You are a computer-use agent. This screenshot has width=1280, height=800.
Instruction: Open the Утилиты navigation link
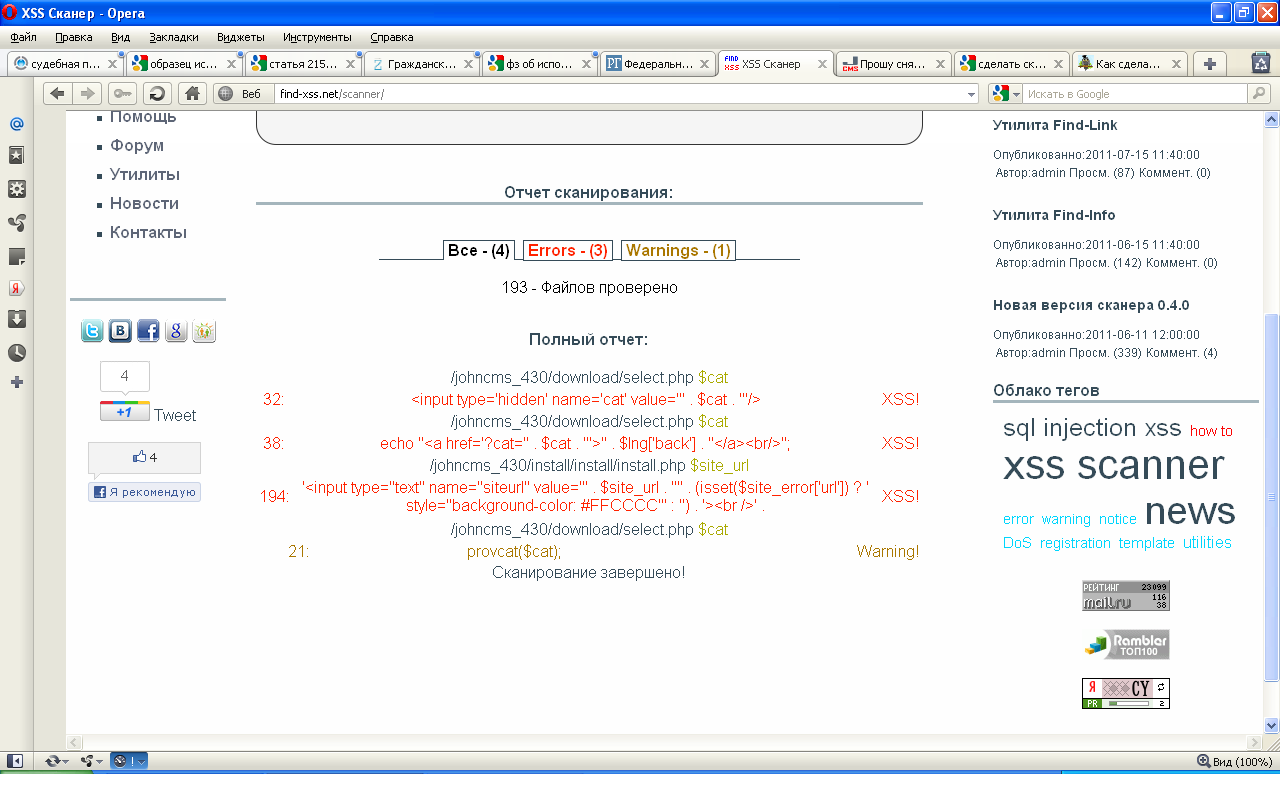145,174
